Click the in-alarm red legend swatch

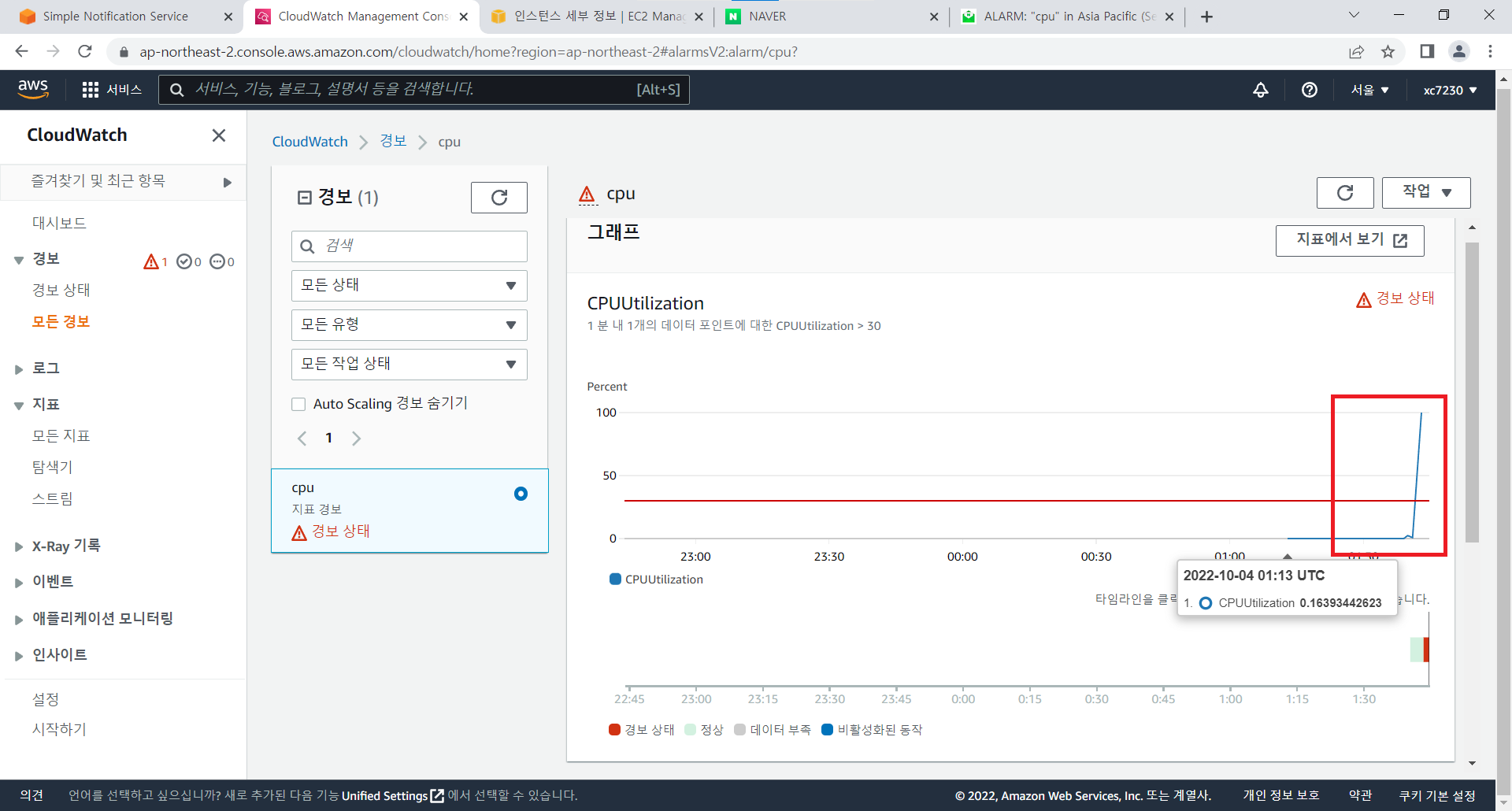pyautogui.click(x=615, y=730)
